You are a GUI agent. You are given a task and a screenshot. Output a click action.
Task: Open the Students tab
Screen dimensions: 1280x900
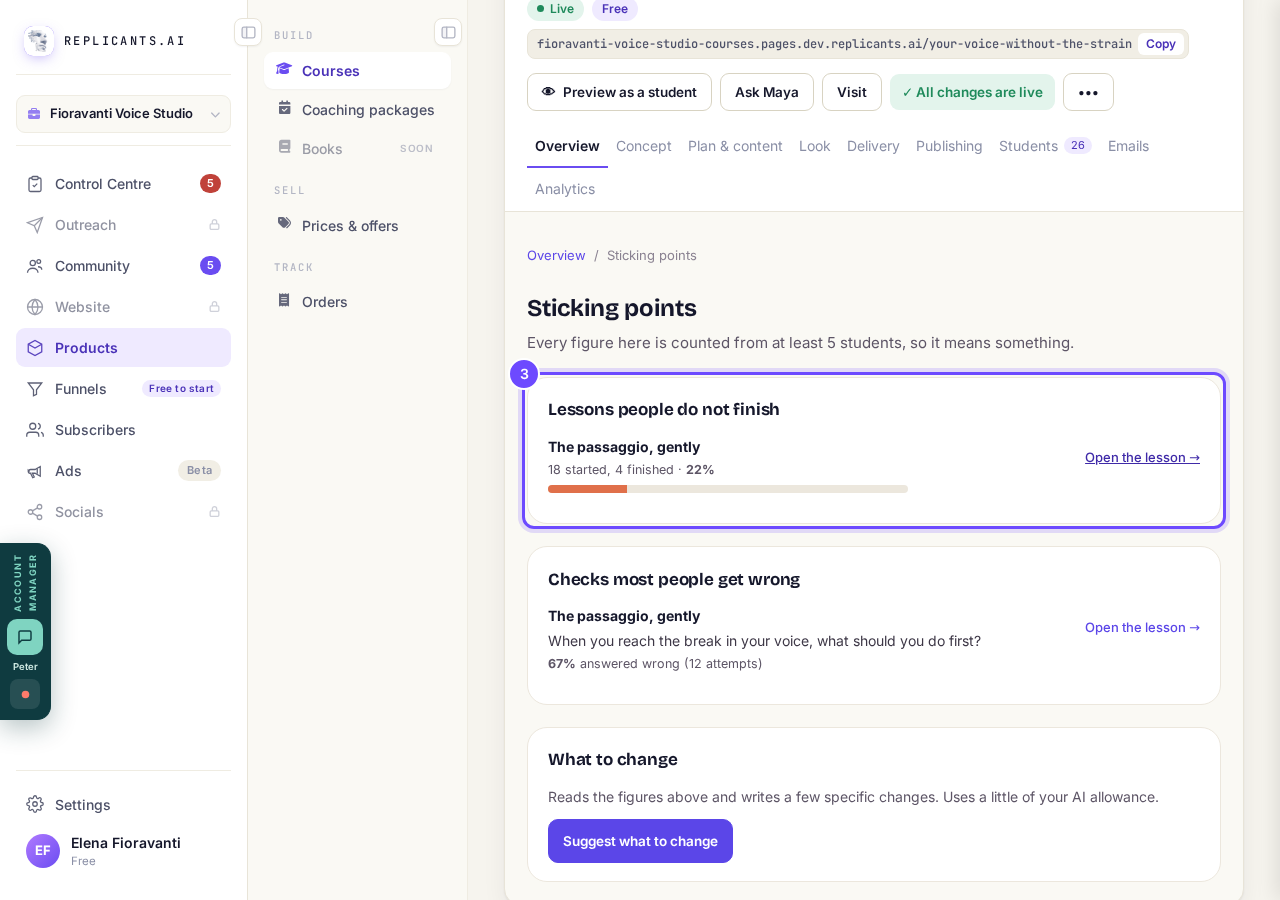1045,146
